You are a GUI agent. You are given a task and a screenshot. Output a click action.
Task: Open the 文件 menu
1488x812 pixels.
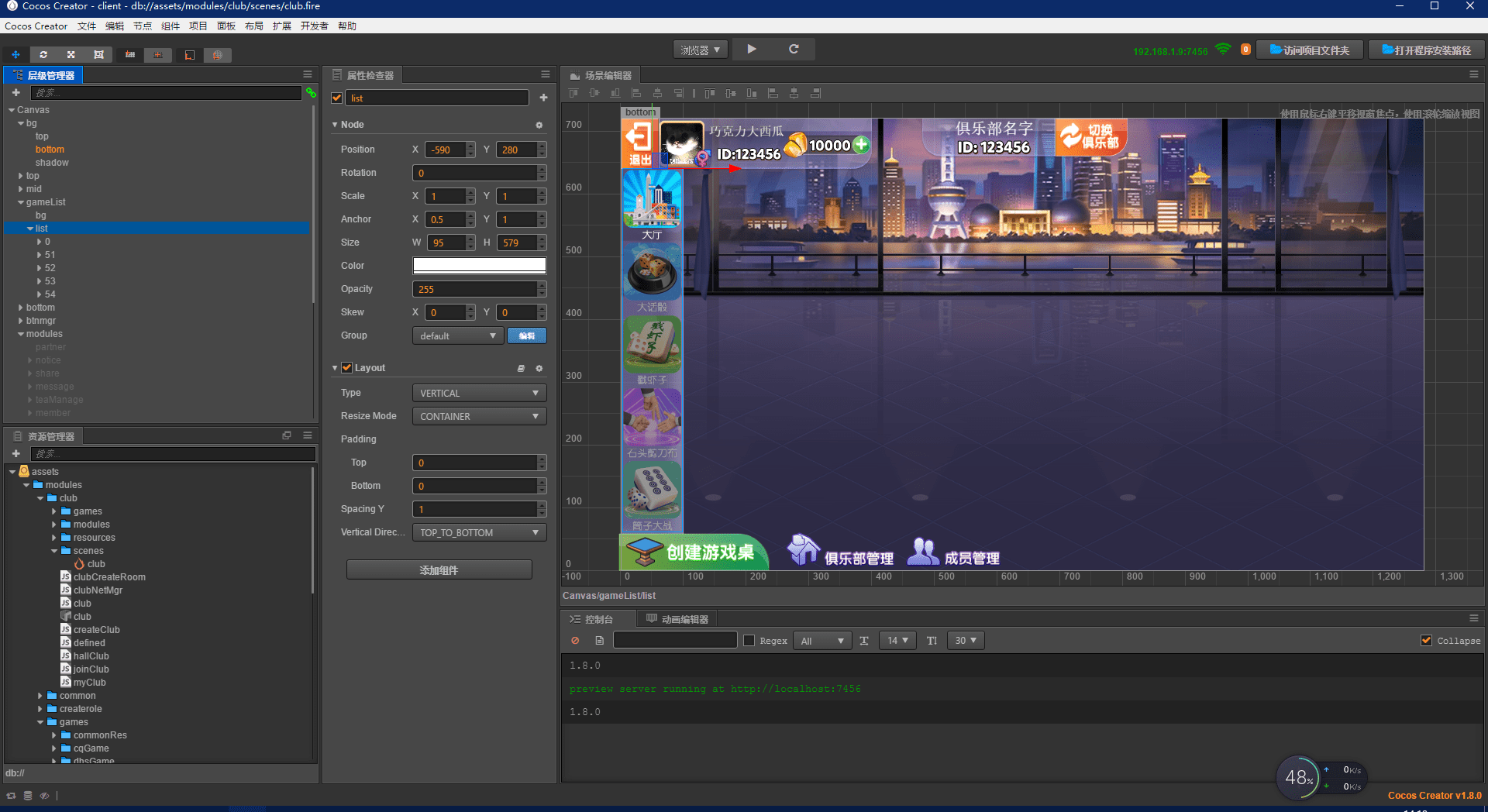click(87, 26)
